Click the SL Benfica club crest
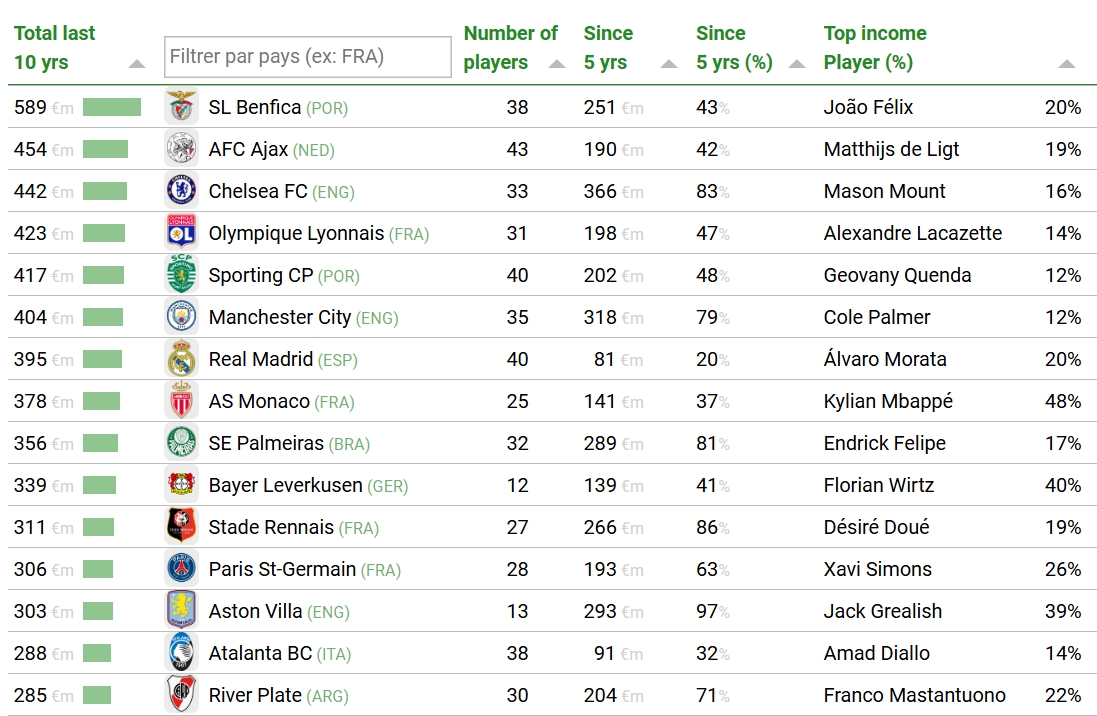1097x716 pixels. tap(182, 107)
